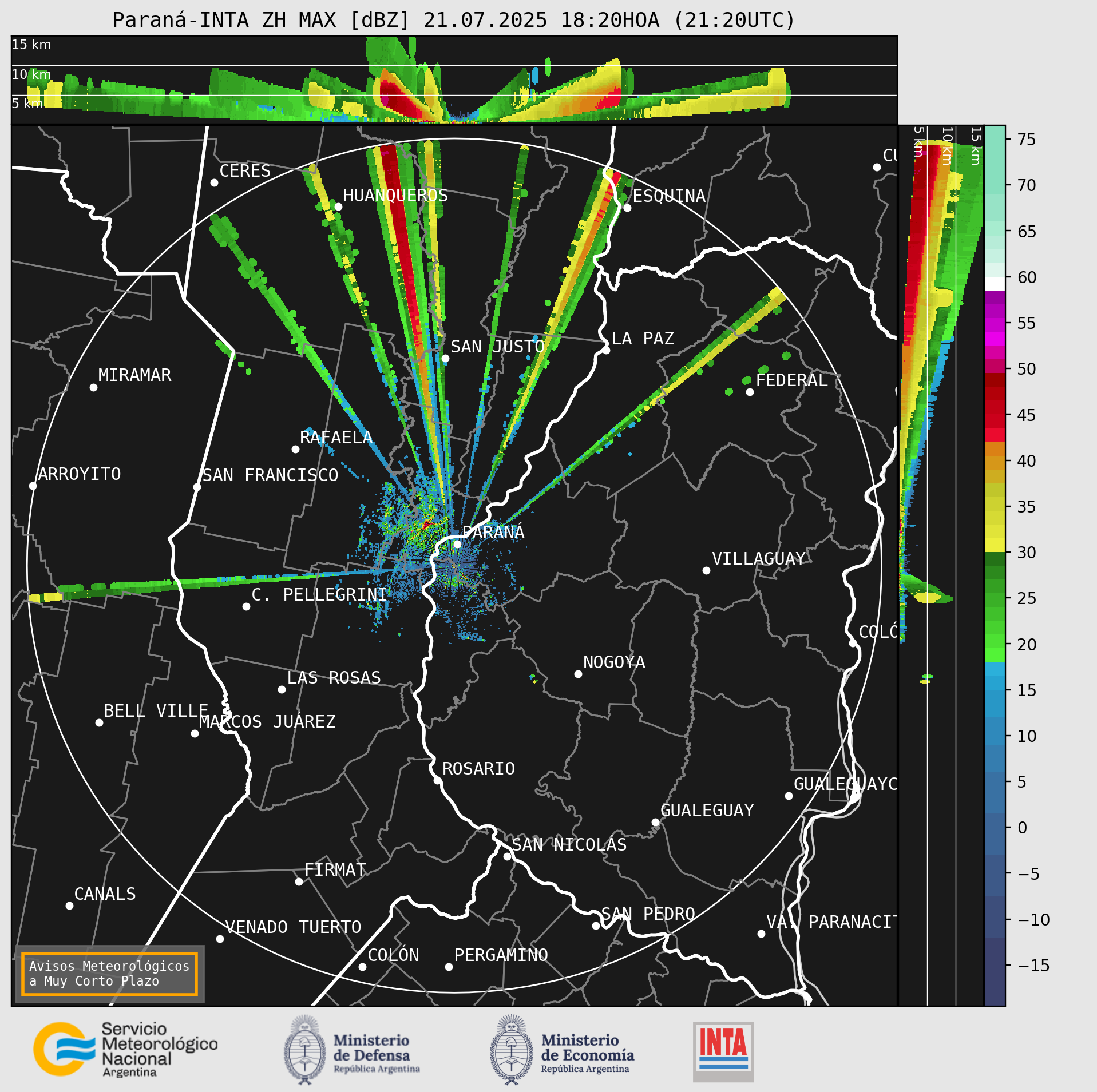Click the SAN FRANCISCO city label
This screenshot has height=1092, width=1097.
click(270, 475)
